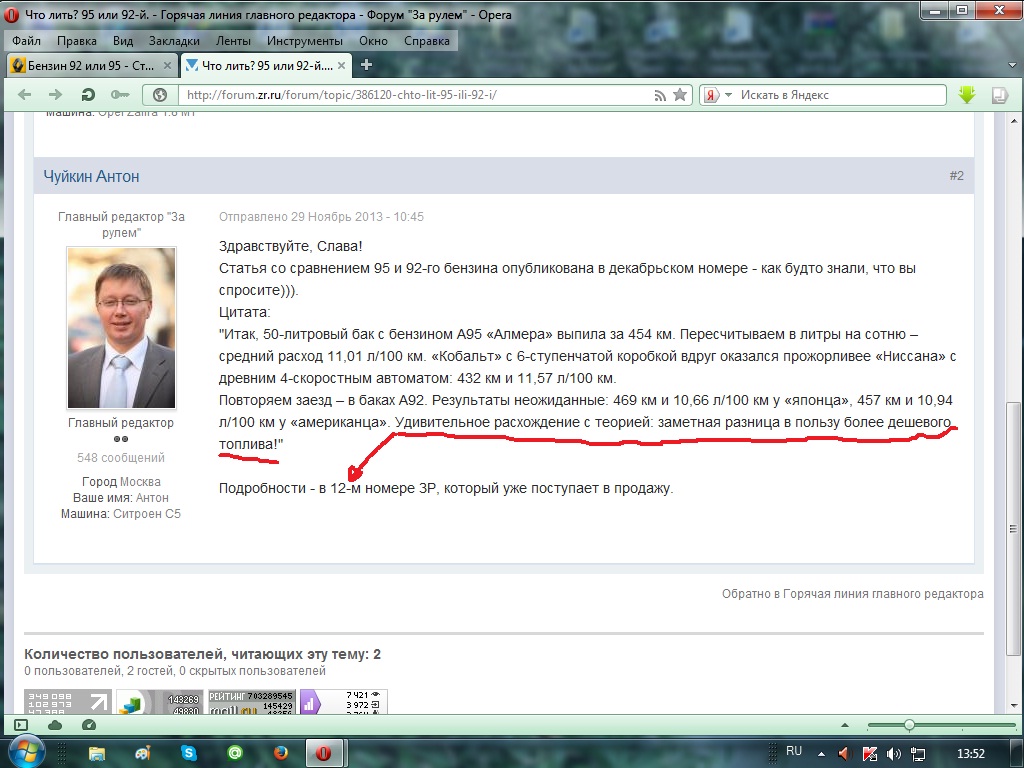The width and height of the screenshot is (1024, 768).
Task: Open the Ленты menu
Action: click(233, 40)
